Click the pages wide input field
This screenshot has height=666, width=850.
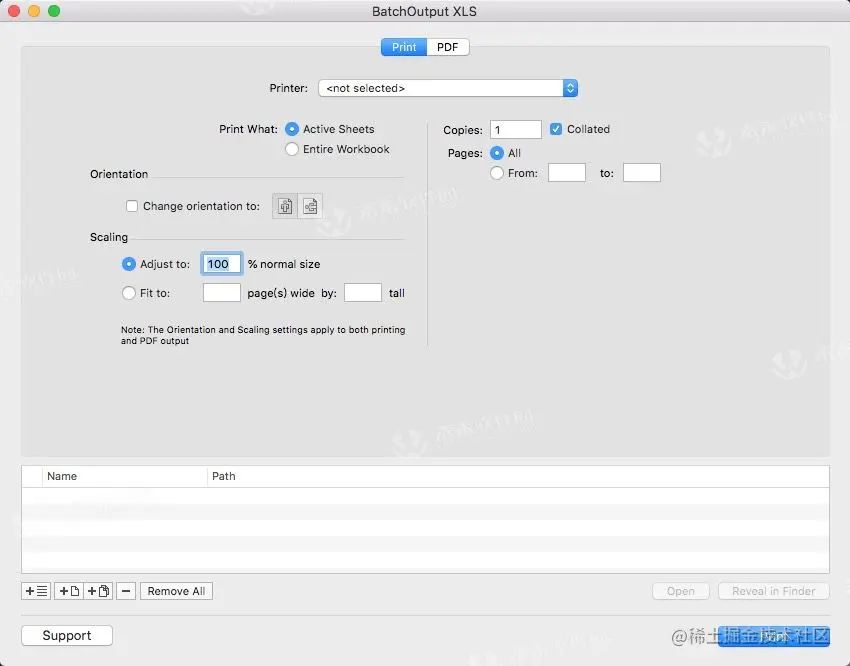point(222,293)
